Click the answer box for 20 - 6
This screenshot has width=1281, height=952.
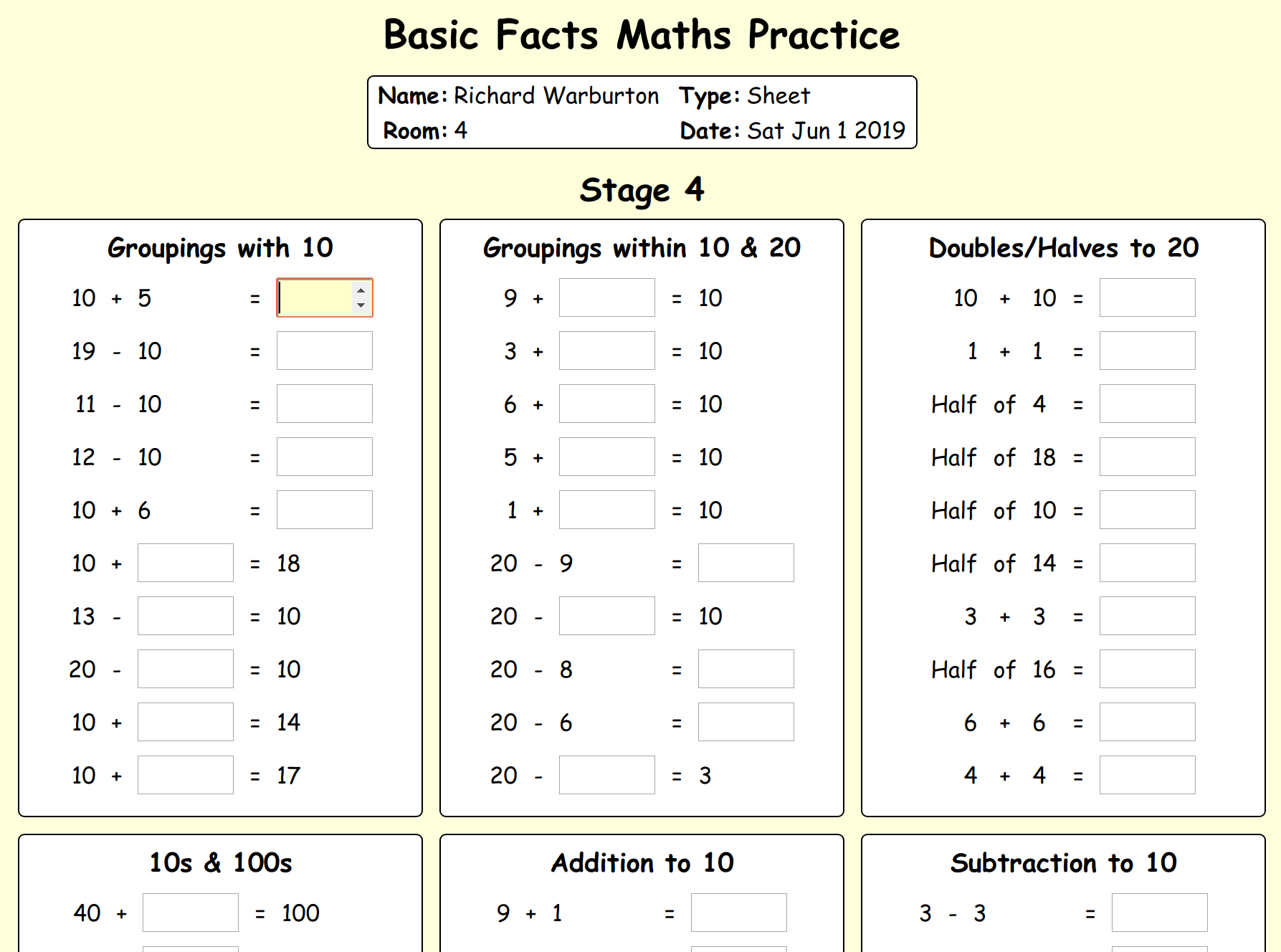[x=746, y=722]
